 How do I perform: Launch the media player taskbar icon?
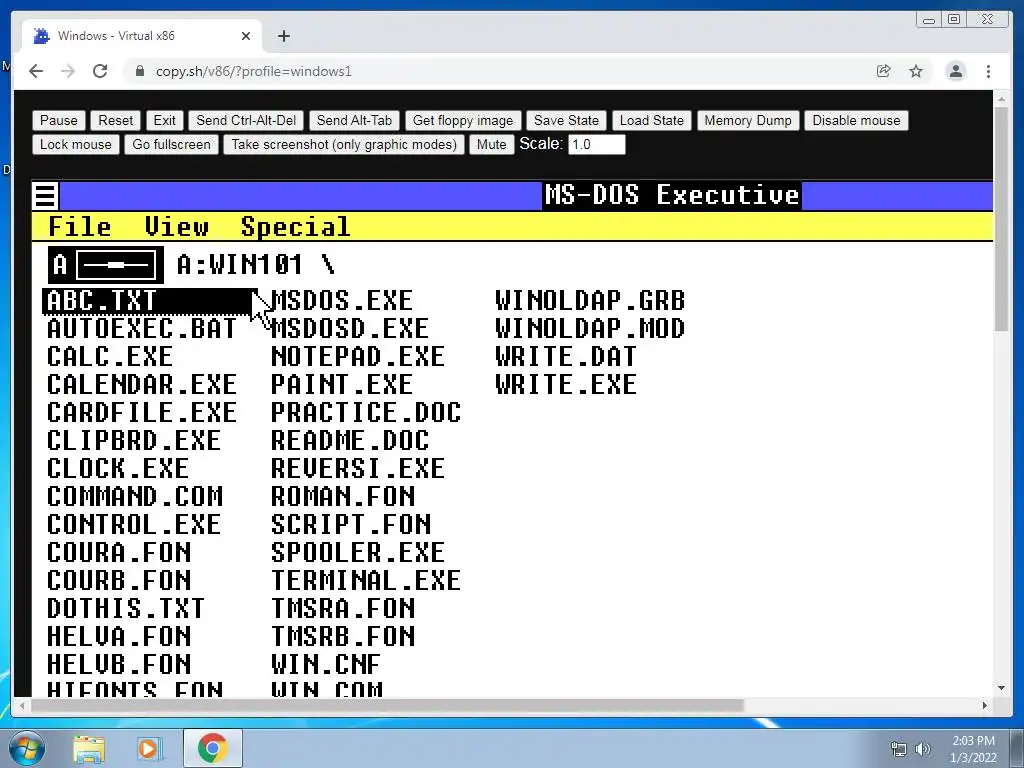[148, 748]
